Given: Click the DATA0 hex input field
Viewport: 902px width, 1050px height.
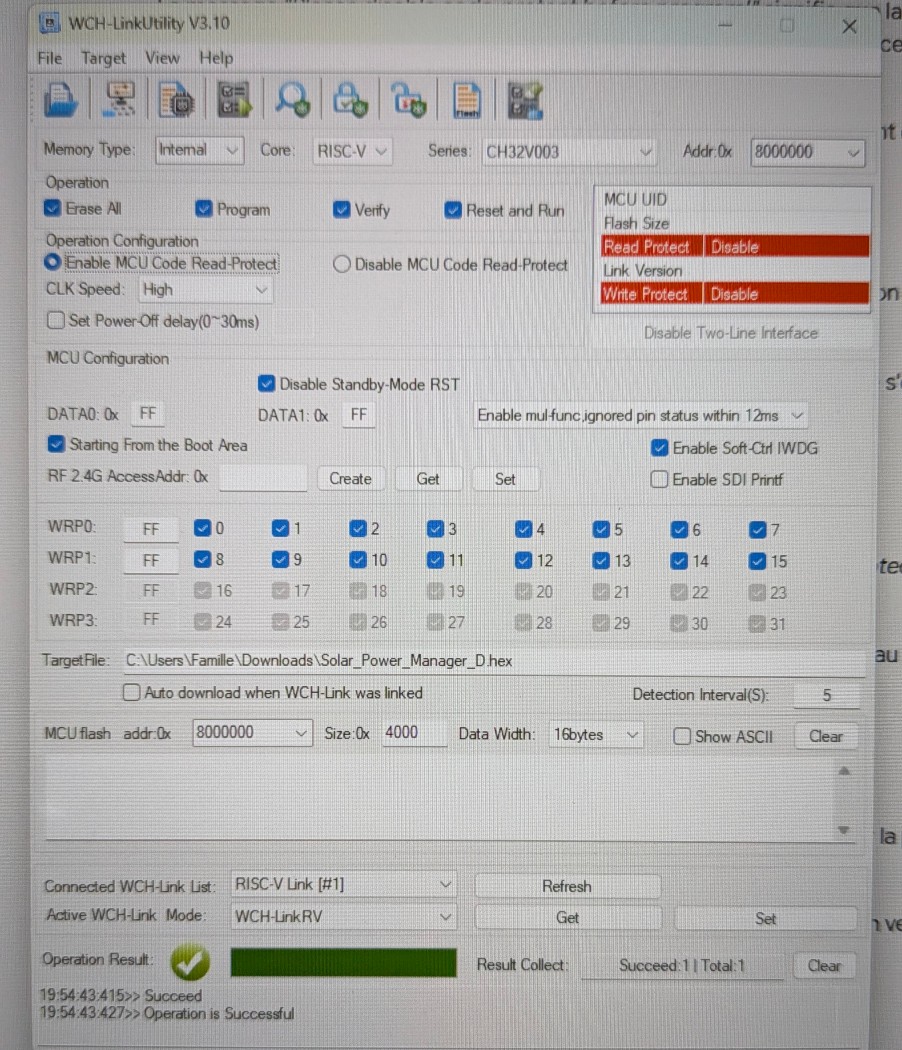Looking at the screenshot, I should pos(147,414).
